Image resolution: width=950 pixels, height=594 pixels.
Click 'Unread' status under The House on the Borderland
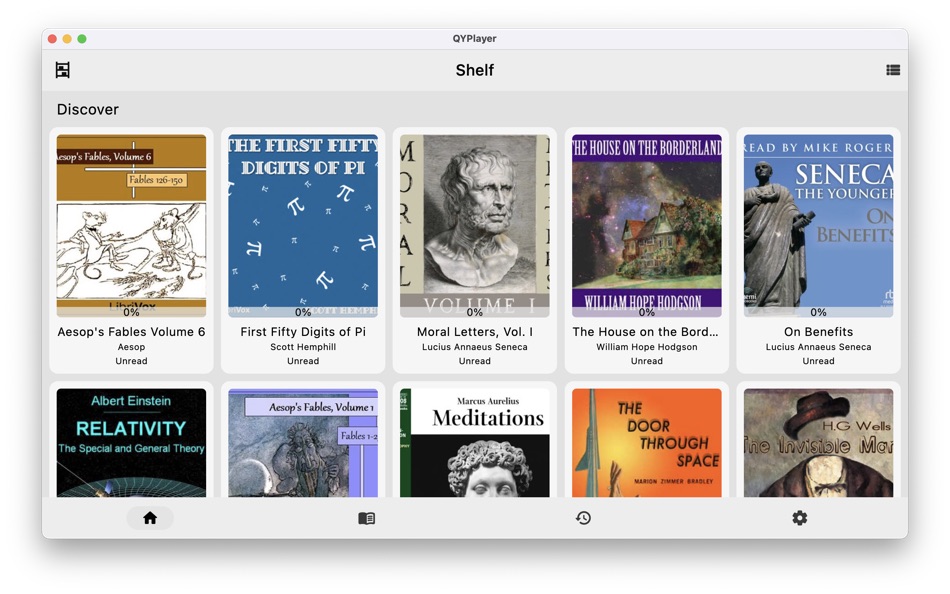646,361
